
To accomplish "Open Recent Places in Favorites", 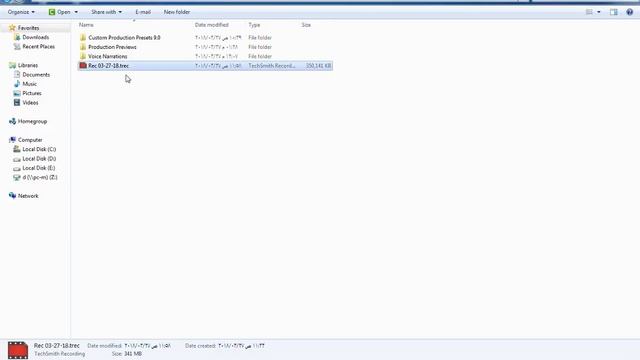I will point(38,47).
